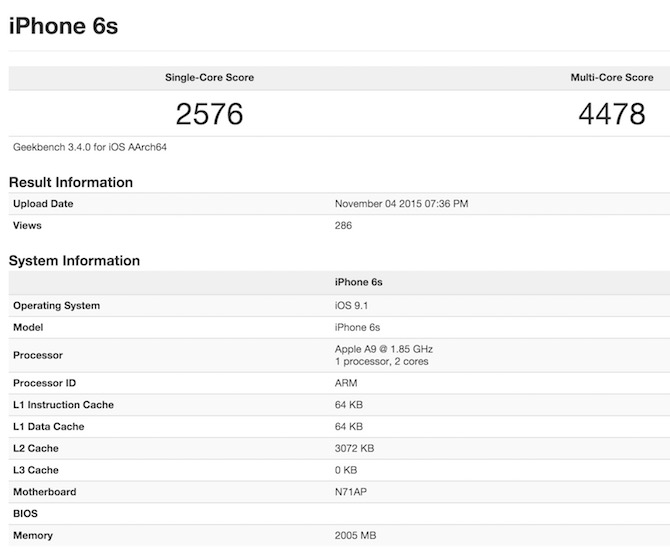The image size is (670, 552).
Task: Select the single-core score value 2576
Action: [209, 114]
